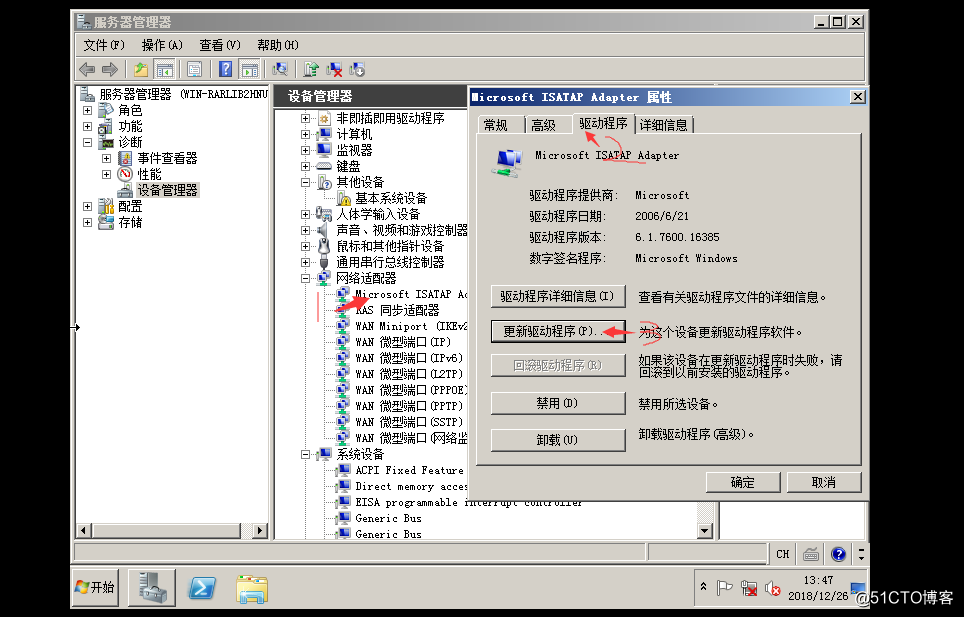
Task: Click device list scrollbar down arrow
Action: (x=705, y=530)
